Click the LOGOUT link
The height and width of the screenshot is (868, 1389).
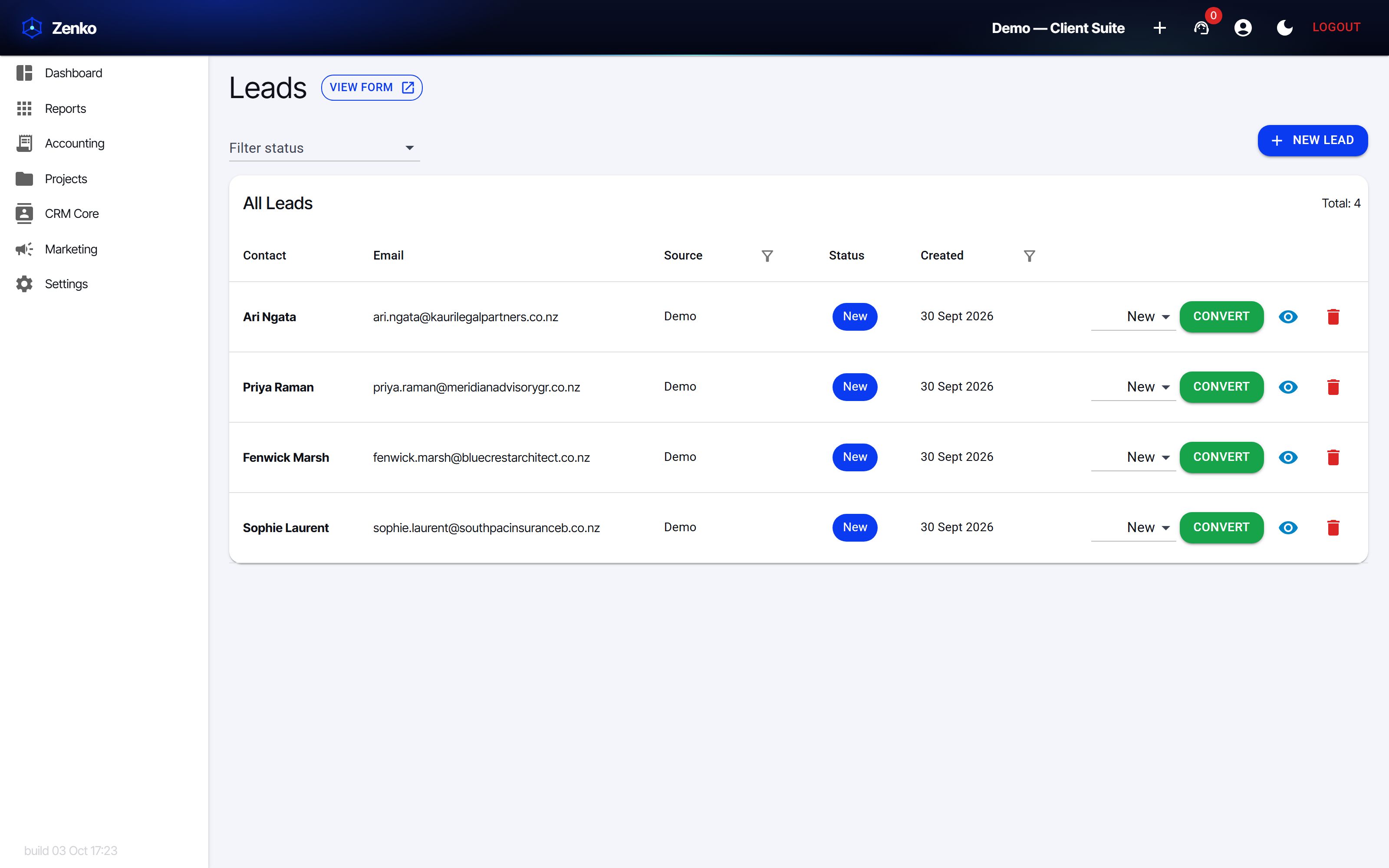coord(1336,27)
